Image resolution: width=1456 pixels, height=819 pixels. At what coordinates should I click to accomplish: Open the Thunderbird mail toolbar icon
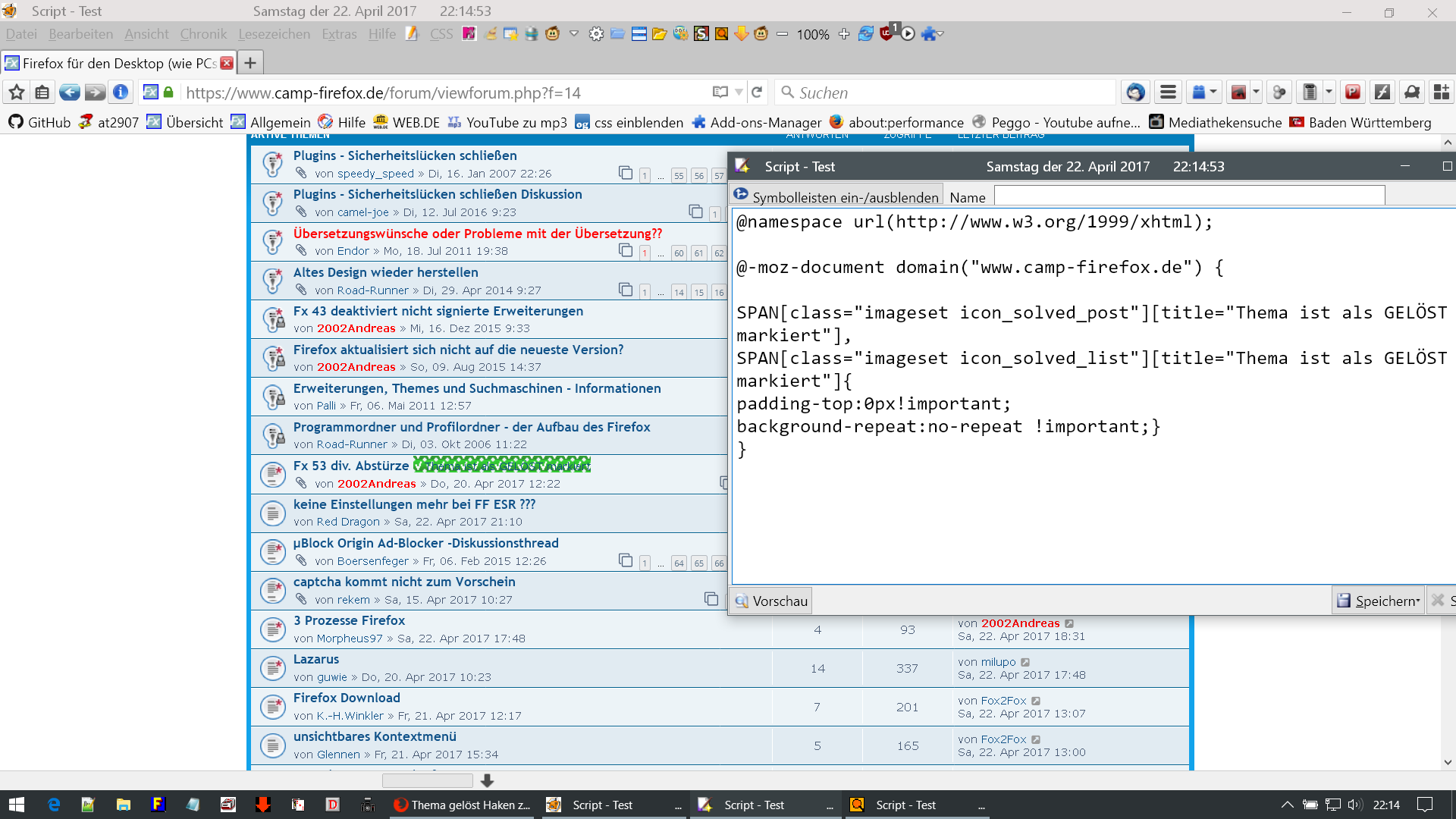point(1135,93)
